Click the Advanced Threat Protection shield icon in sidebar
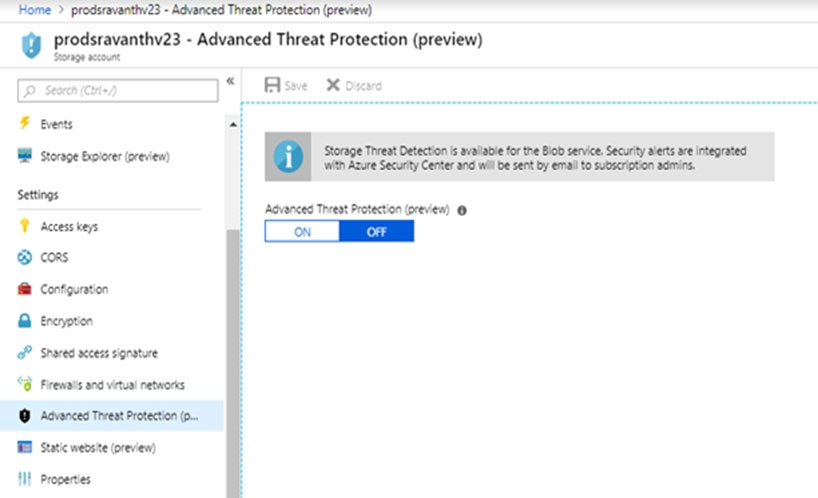This screenshot has width=818, height=498. (x=25, y=416)
